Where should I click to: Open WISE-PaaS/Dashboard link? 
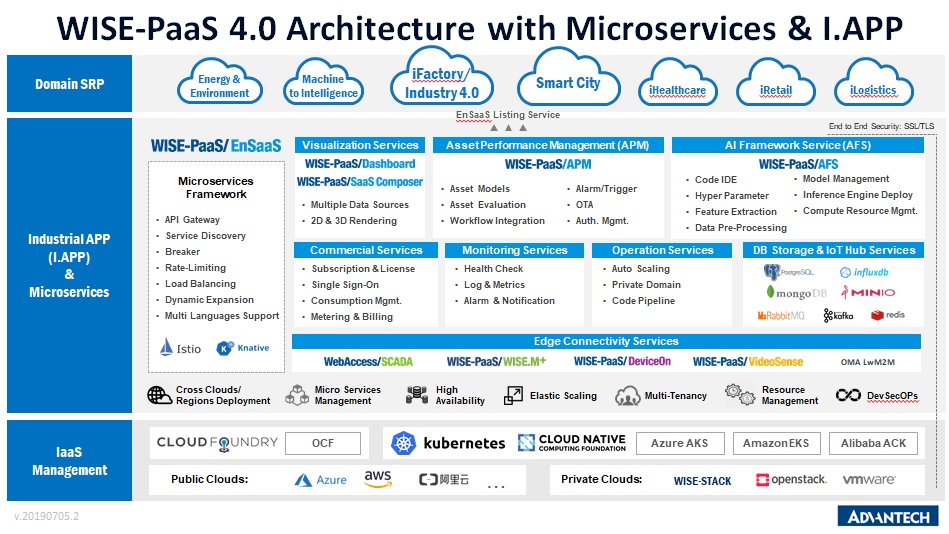point(360,163)
